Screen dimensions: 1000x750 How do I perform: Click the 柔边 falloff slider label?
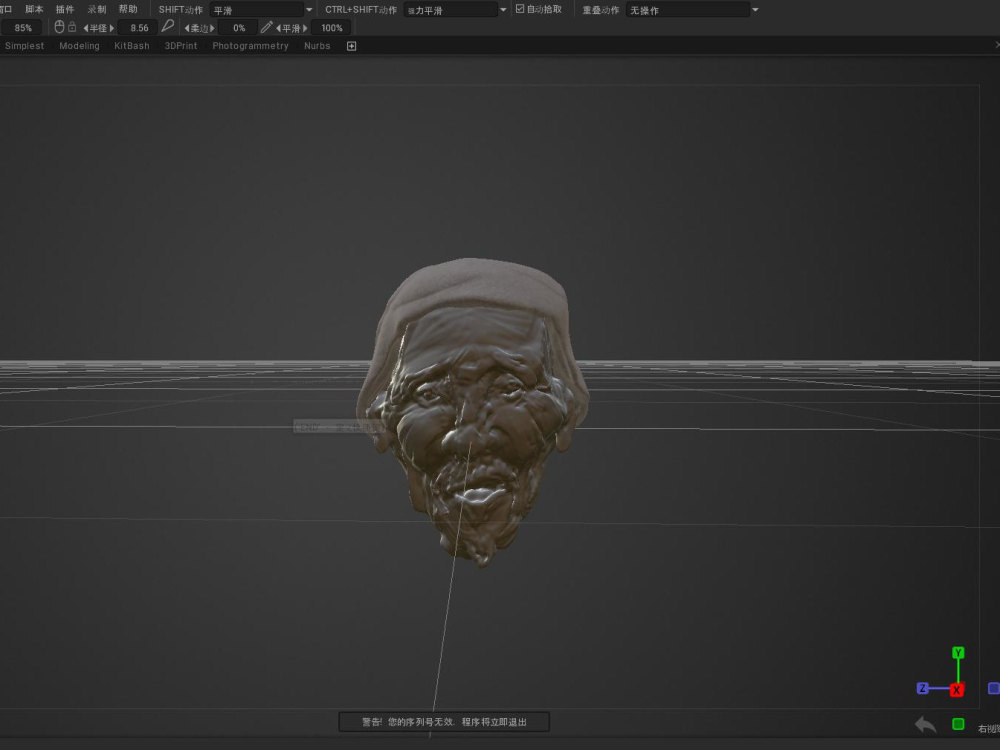[x=200, y=28]
